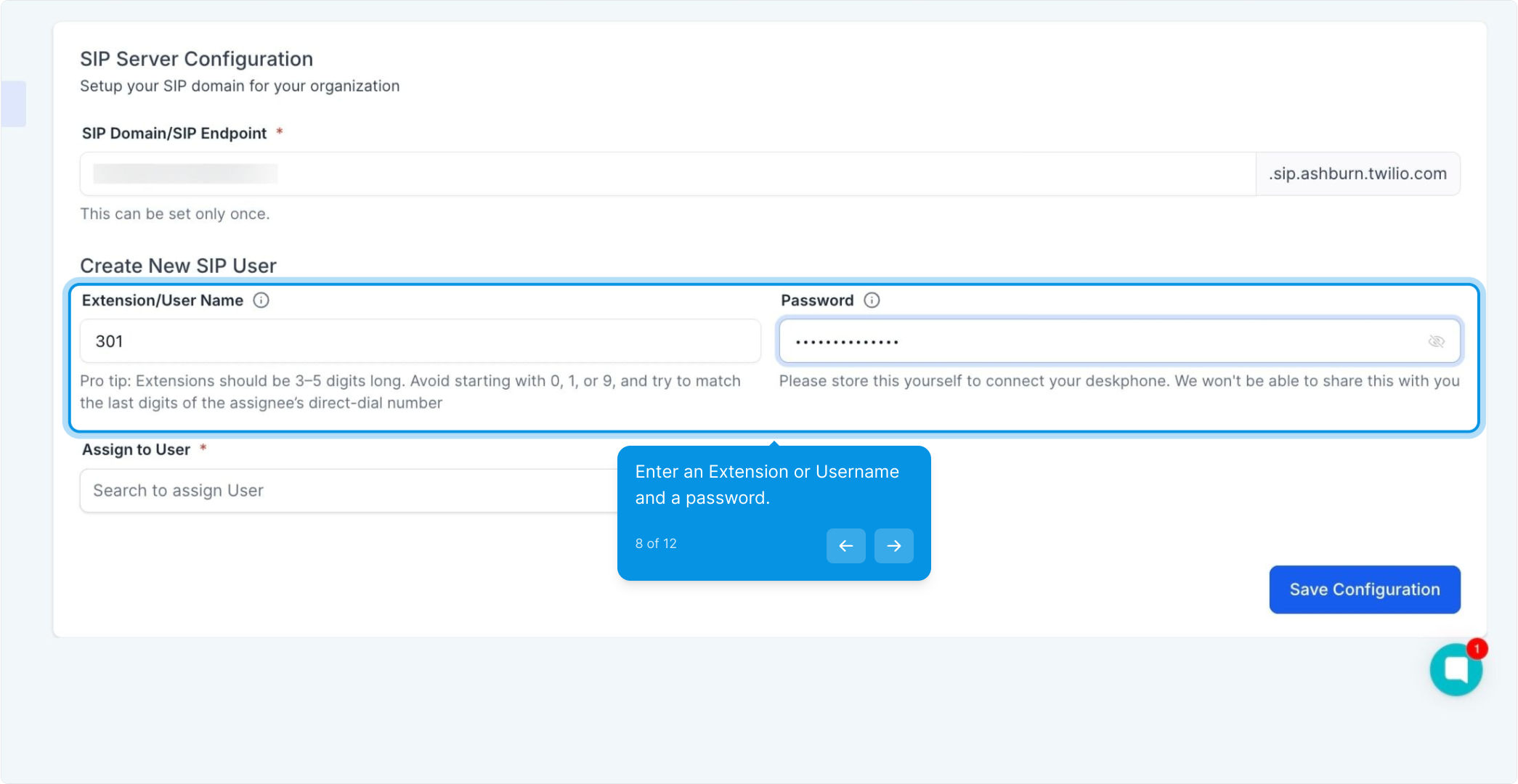The image size is (1518, 784).
Task: Click the red notification badge on chat
Action: (x=1477, y=648)
